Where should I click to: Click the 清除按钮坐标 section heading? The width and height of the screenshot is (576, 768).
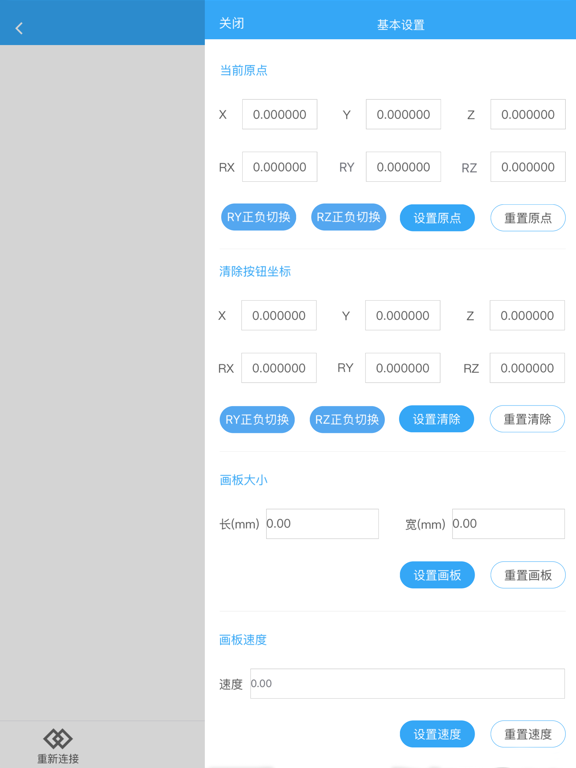(255, 271)
